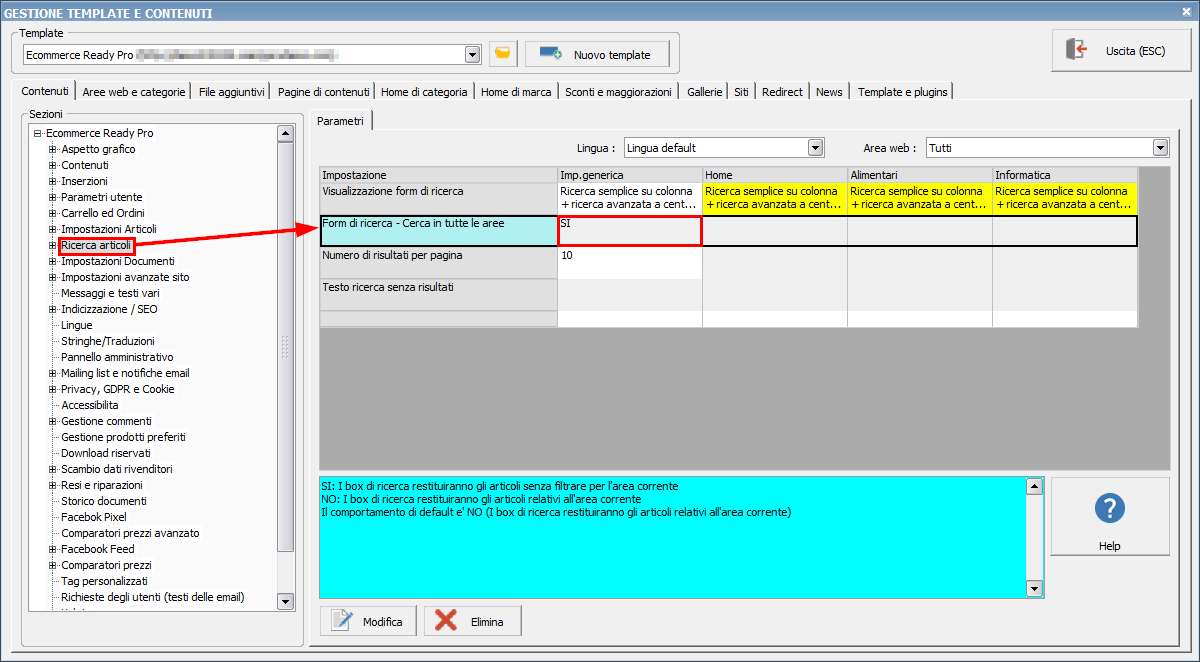Viewport: 1200px width, 662px height.
Task: Open the Sconti e maggiorazioni tab
Action: click(x=618, y=92)
